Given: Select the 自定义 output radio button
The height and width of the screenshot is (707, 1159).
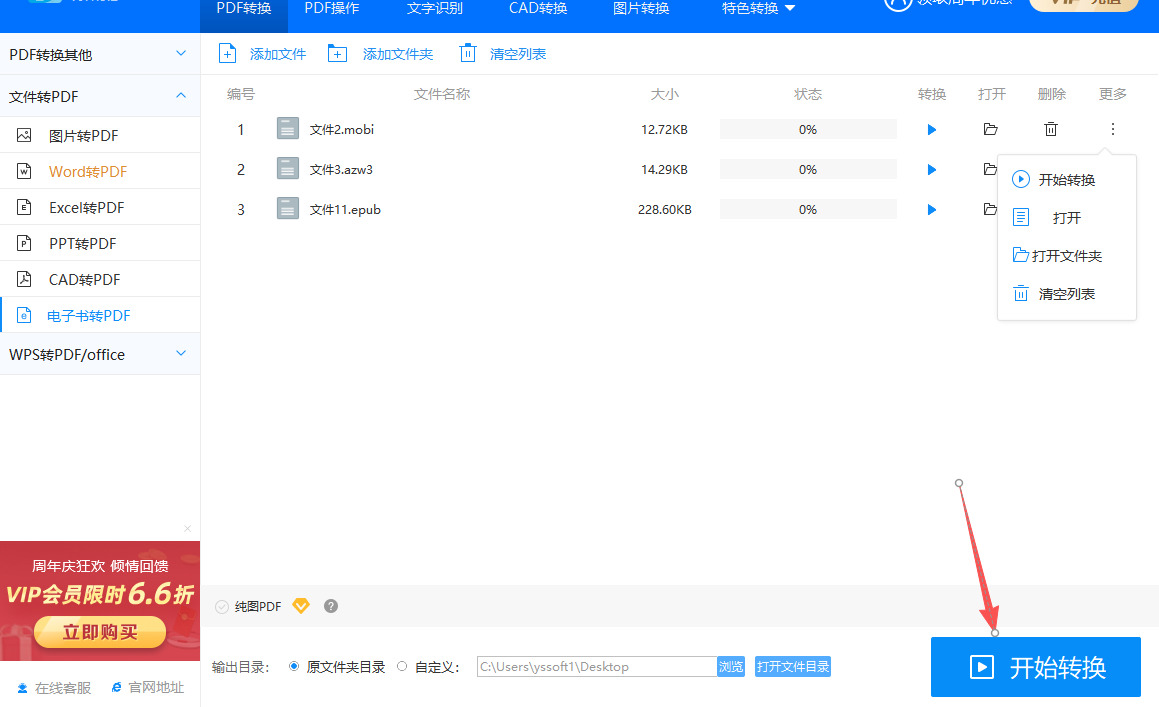Looking at the screenshot, I should point(402,666).
